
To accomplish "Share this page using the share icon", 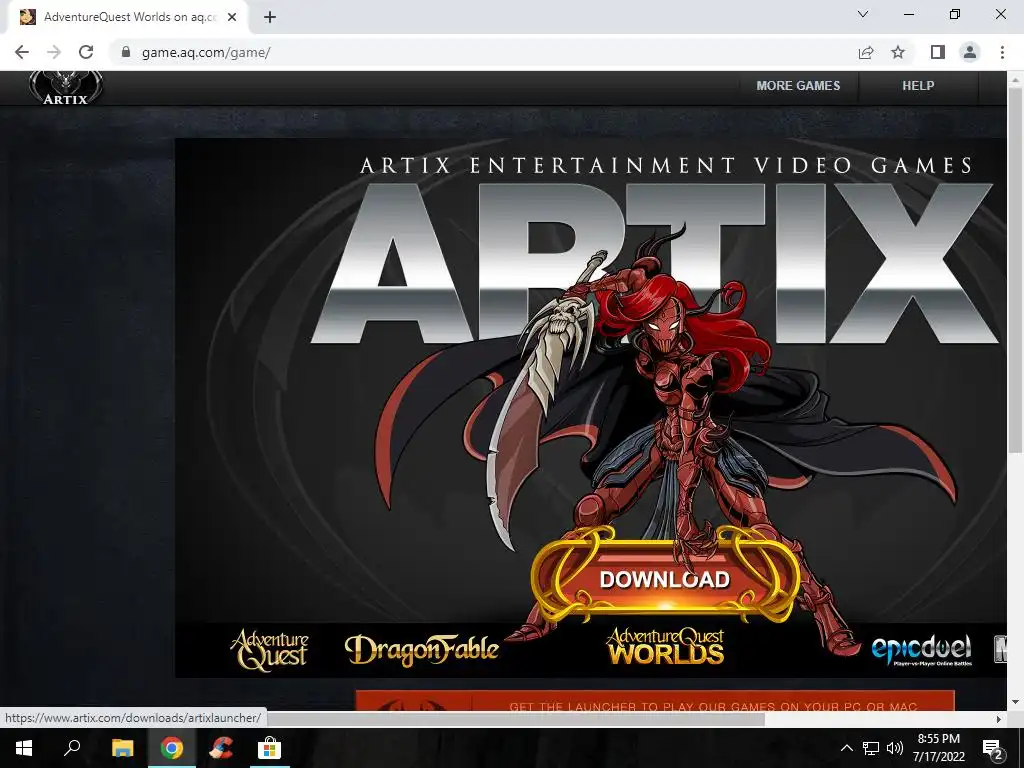I will point(866,52).
